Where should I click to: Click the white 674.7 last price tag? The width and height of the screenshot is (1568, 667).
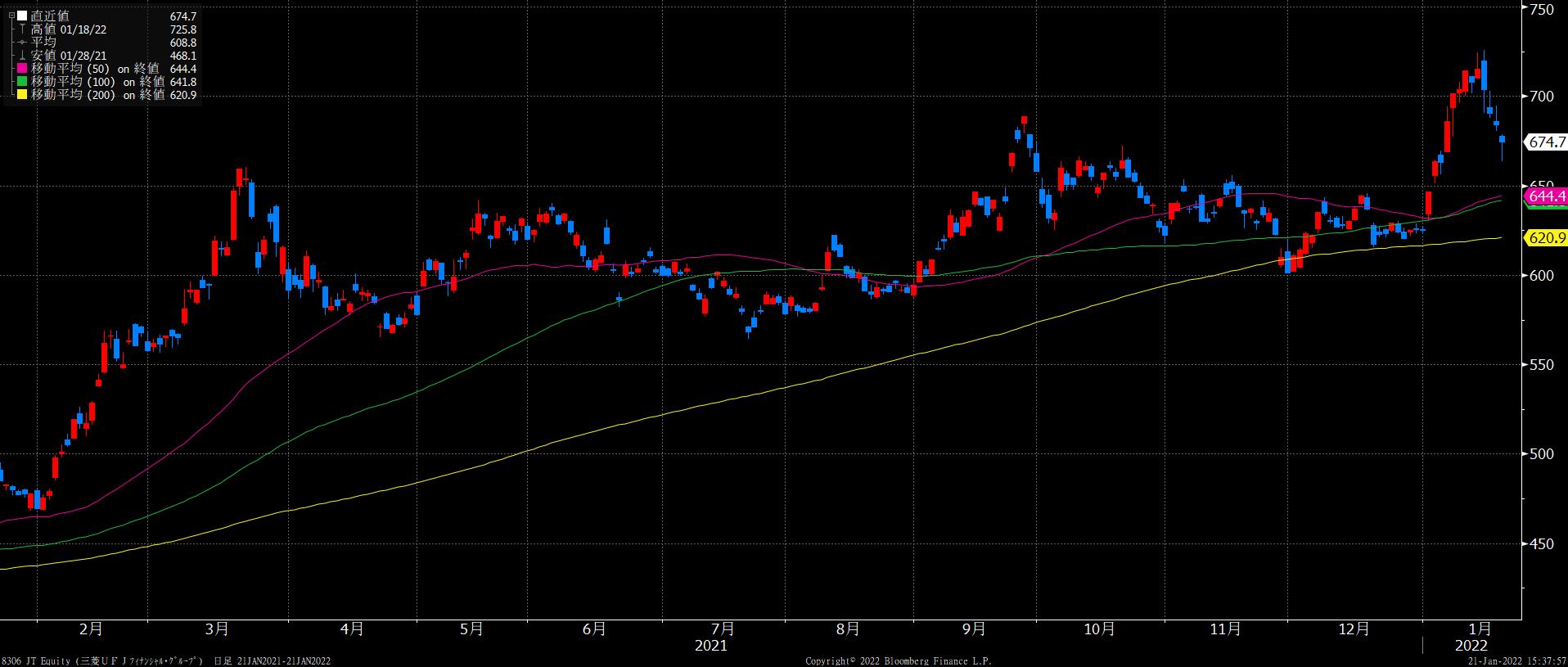click(1547, 142)
